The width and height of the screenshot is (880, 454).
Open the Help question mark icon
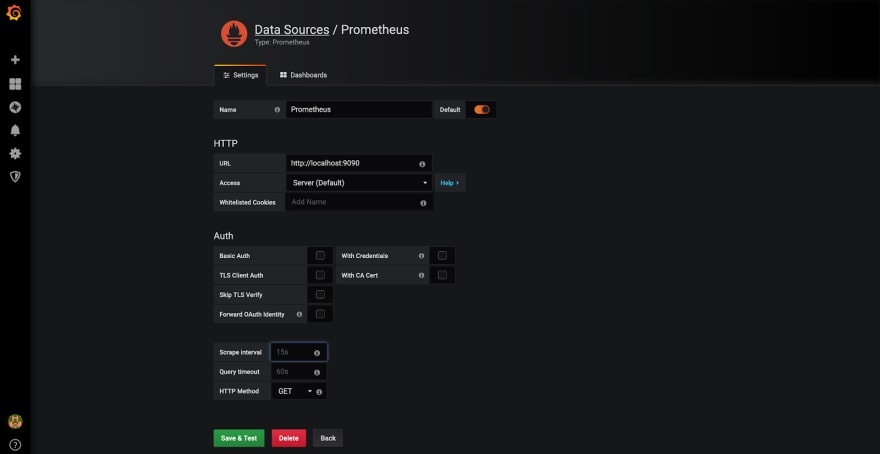click(15, 446)
